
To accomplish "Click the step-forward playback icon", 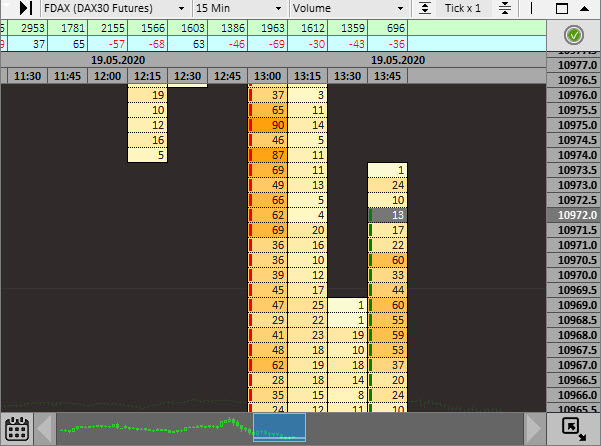I will tap(26, 8).
